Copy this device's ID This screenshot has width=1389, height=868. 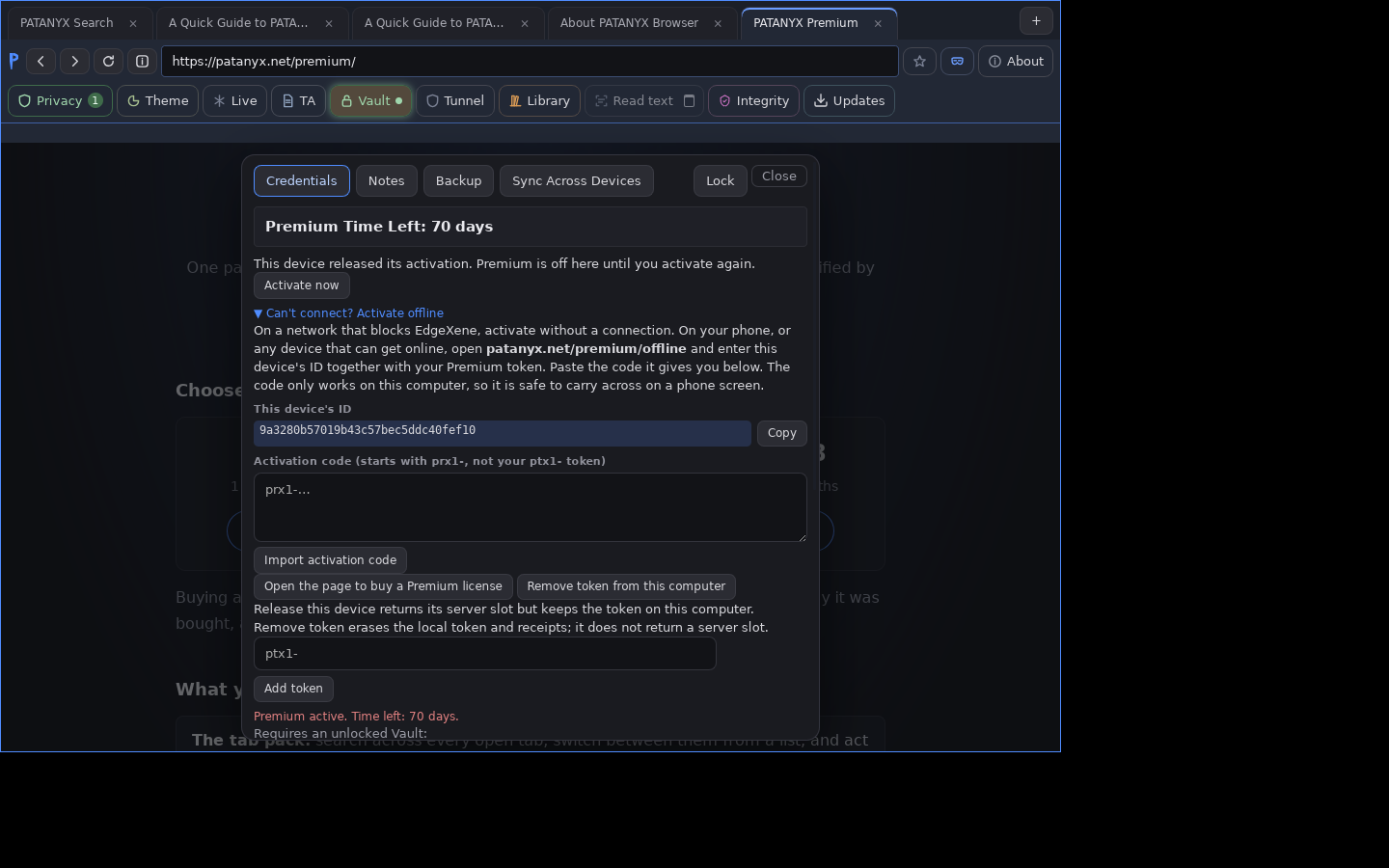click(x=781, y=433)
